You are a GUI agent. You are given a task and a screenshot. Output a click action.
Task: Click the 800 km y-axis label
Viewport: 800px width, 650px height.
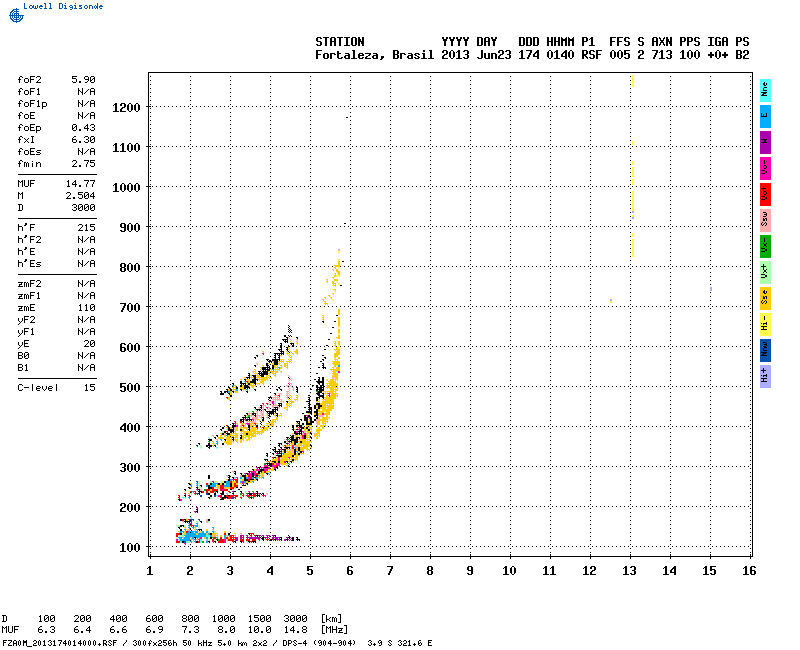tap(130, 268)
